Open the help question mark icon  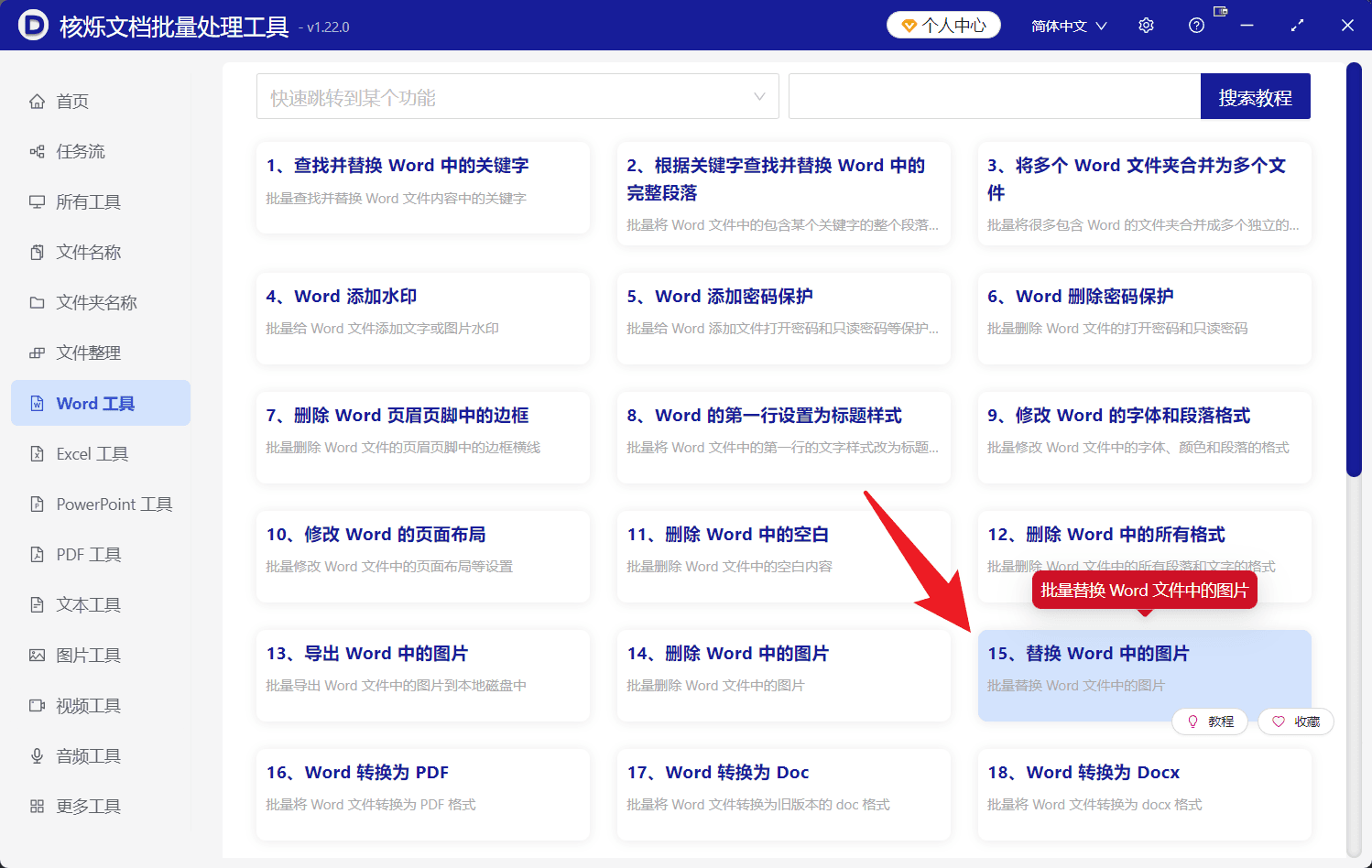point(1196,25)
